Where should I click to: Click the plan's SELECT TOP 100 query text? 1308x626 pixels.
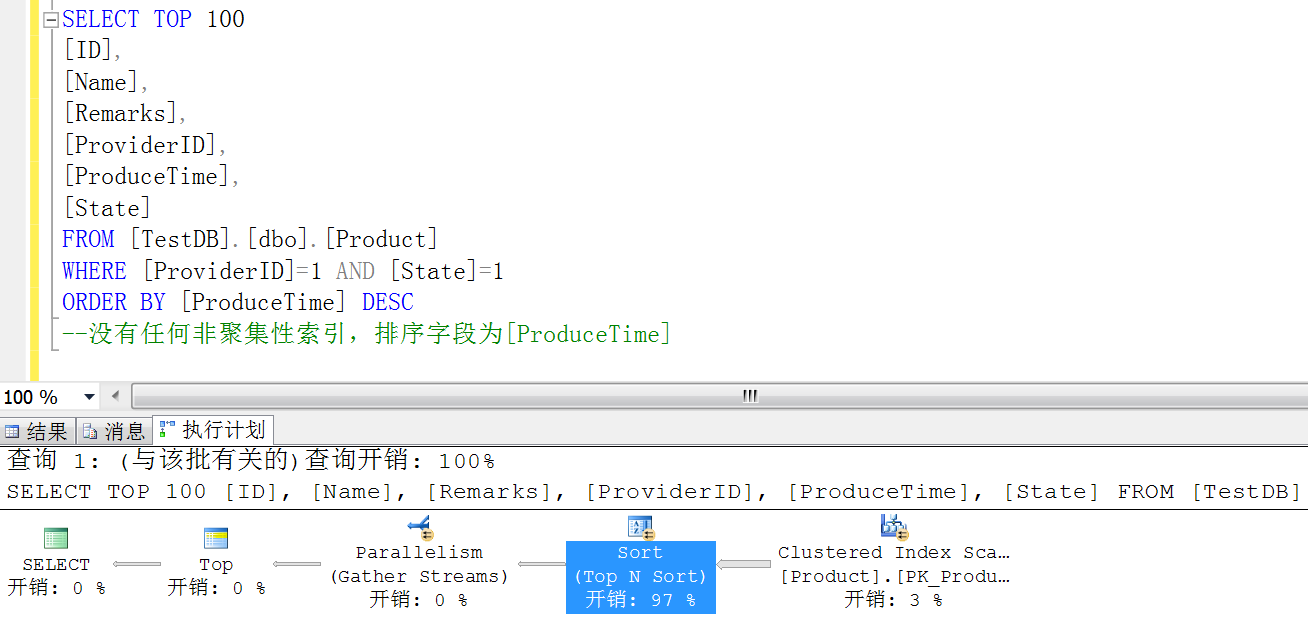click(x=653, y=491)
